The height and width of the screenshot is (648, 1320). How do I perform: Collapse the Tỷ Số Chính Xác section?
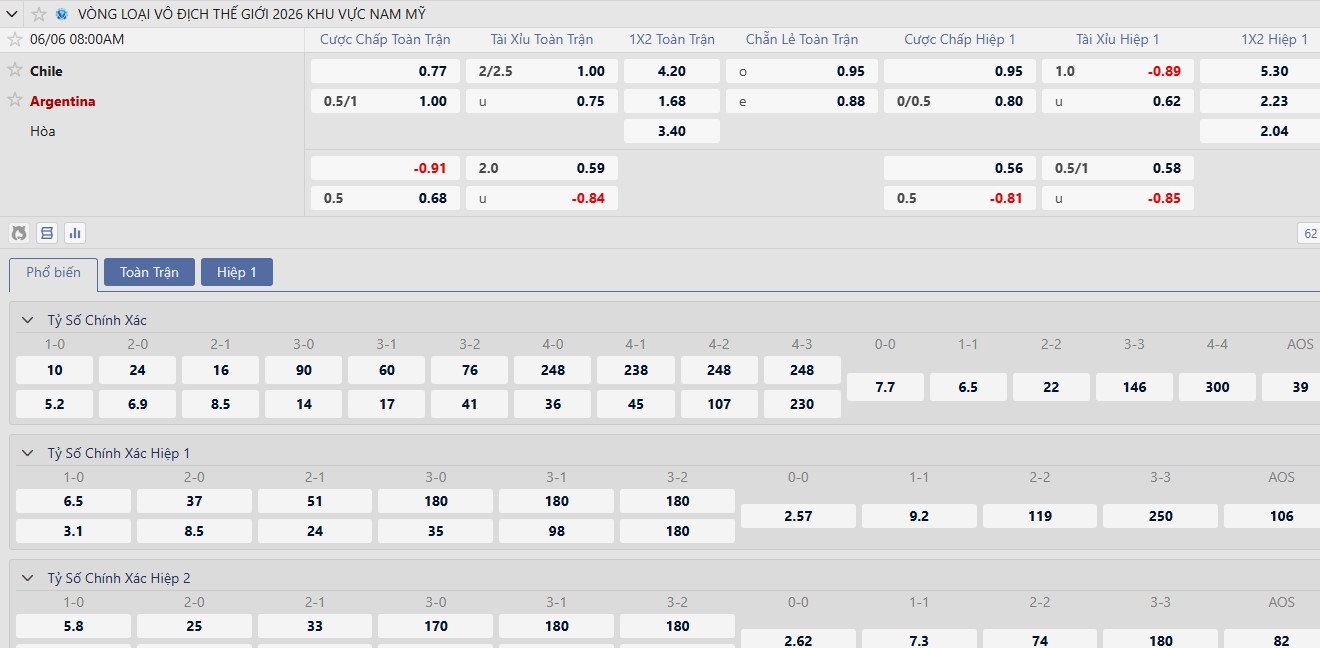(28, 320)
